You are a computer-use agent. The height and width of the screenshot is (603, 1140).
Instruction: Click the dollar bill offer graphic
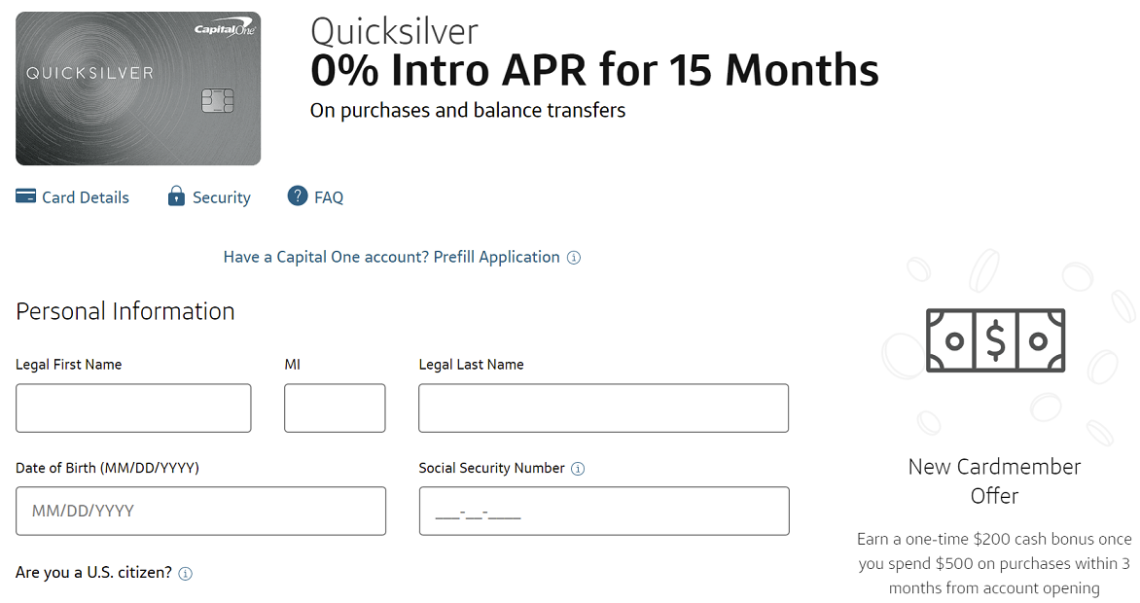994,340
